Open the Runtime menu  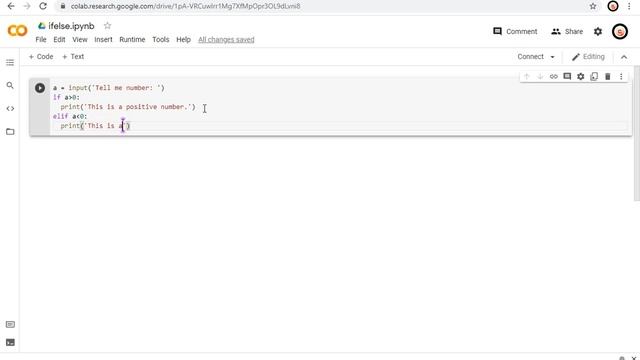(132, 40)
